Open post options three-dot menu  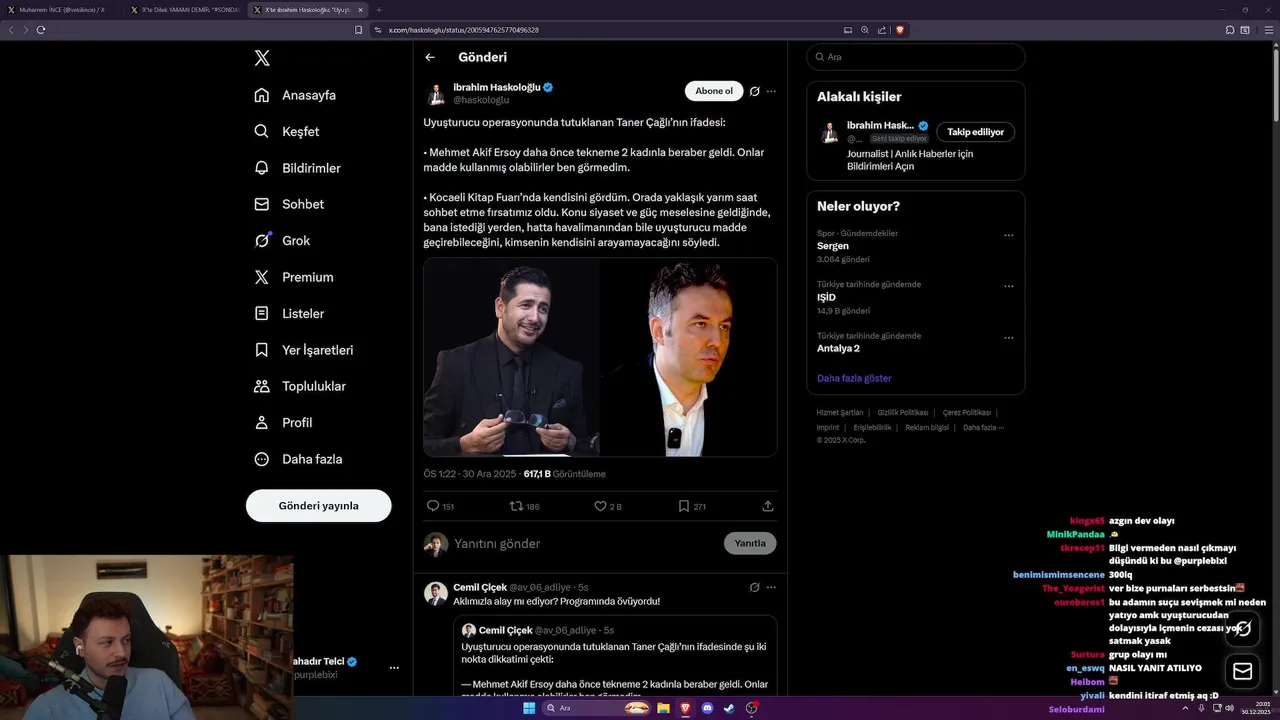click(x=771, y=91)
